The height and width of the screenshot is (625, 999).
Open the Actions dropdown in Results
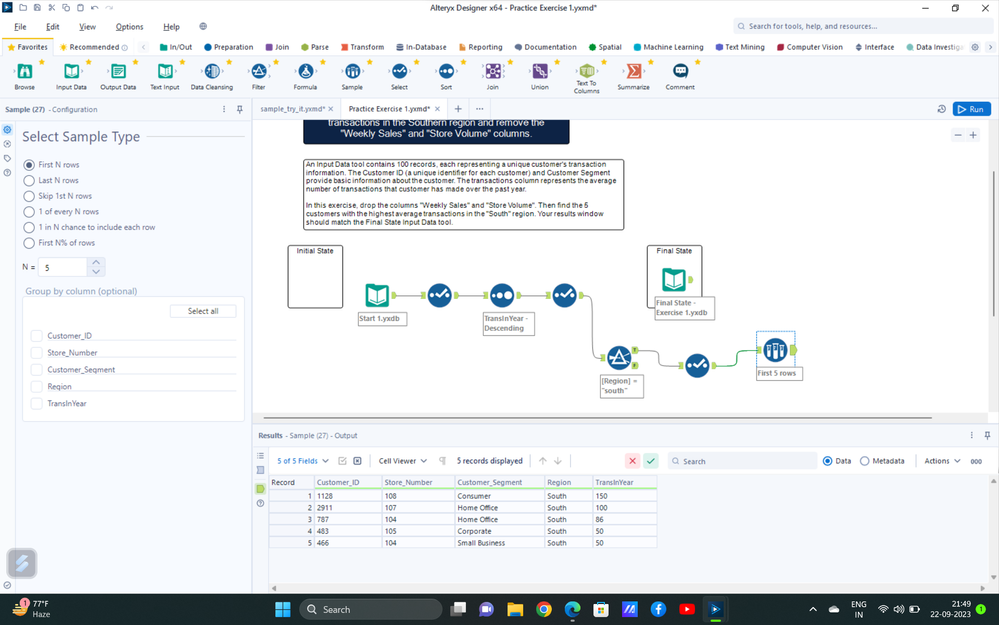942,461
